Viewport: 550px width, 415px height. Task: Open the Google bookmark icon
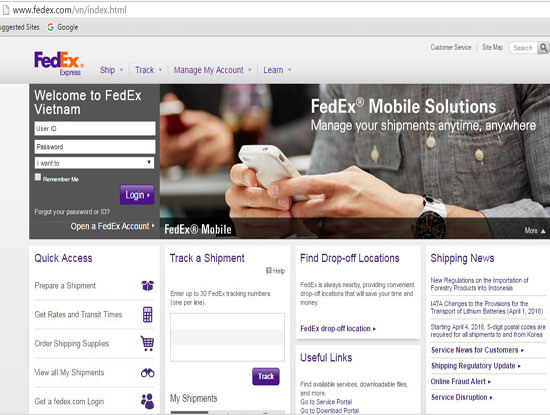pyautogui.click(x=51, y=27)
